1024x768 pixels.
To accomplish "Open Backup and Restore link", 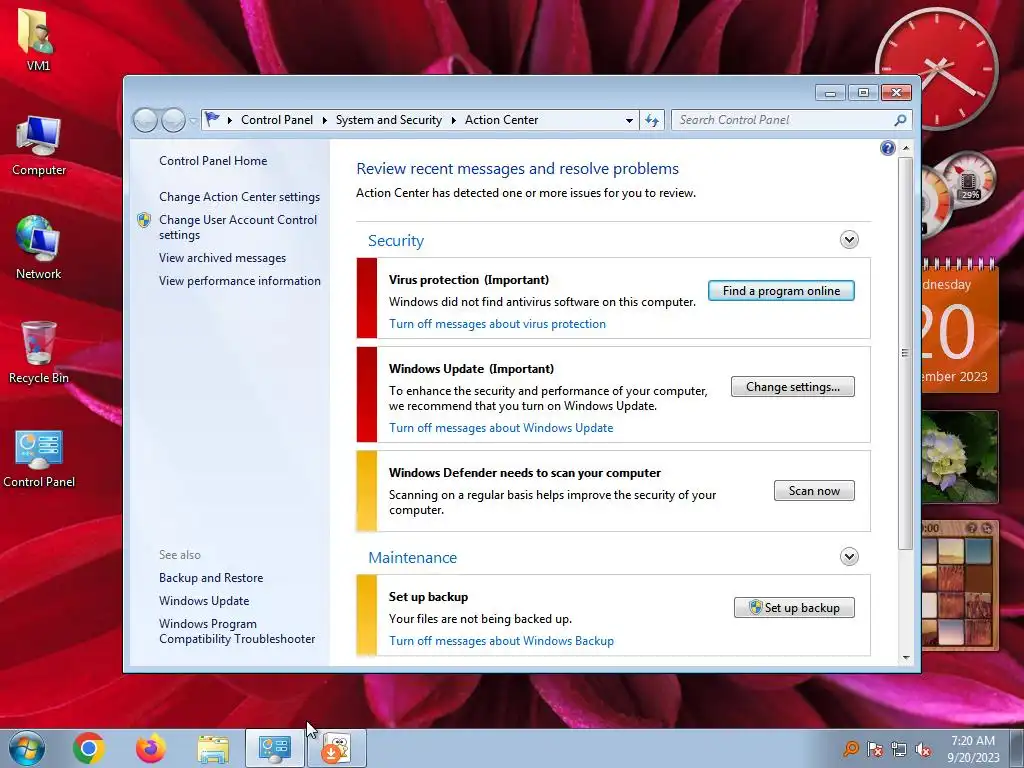I will [211, 578].
